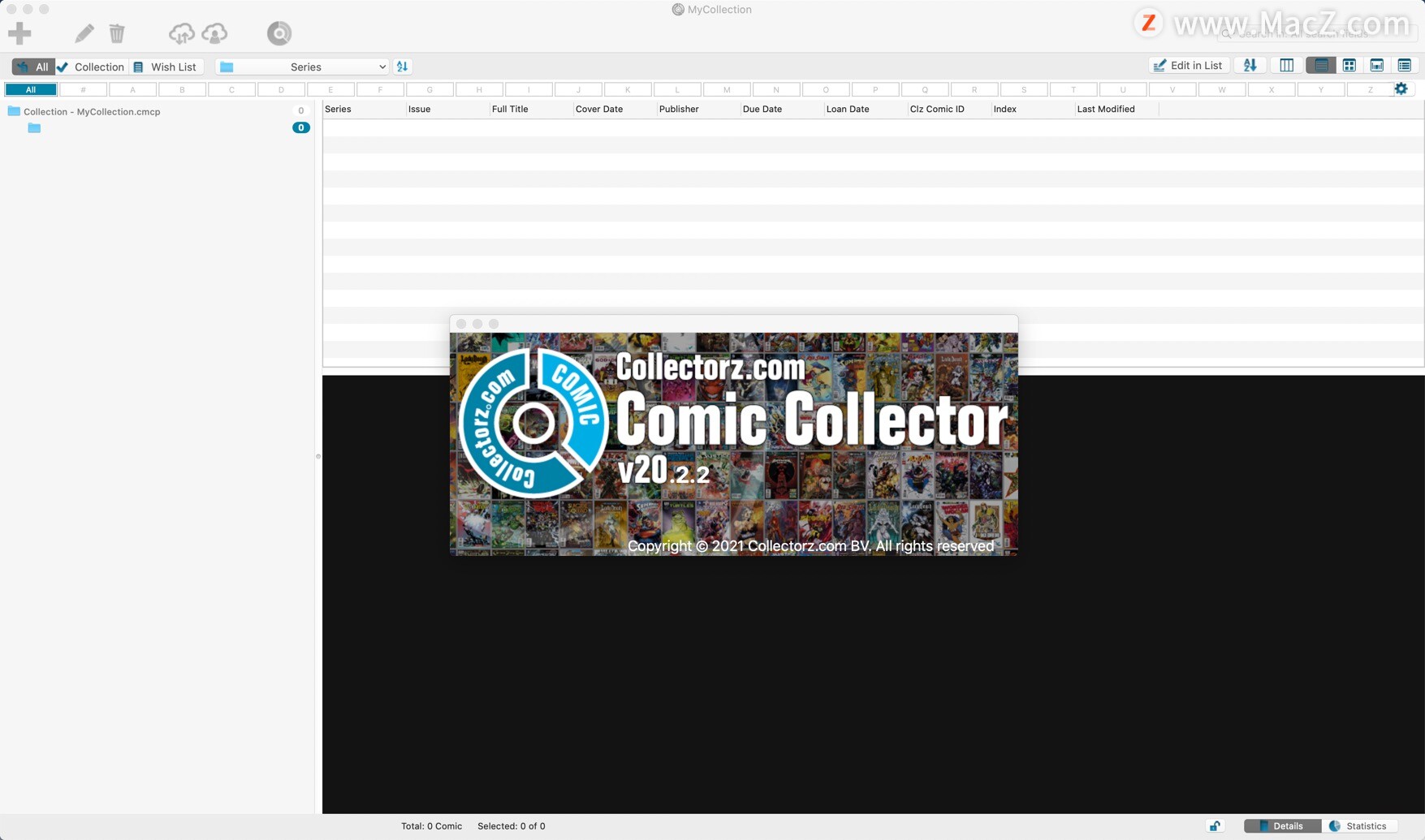1425x840 pixels.
Task: Select the cover flow view icon
Action: pos(1378,65)
